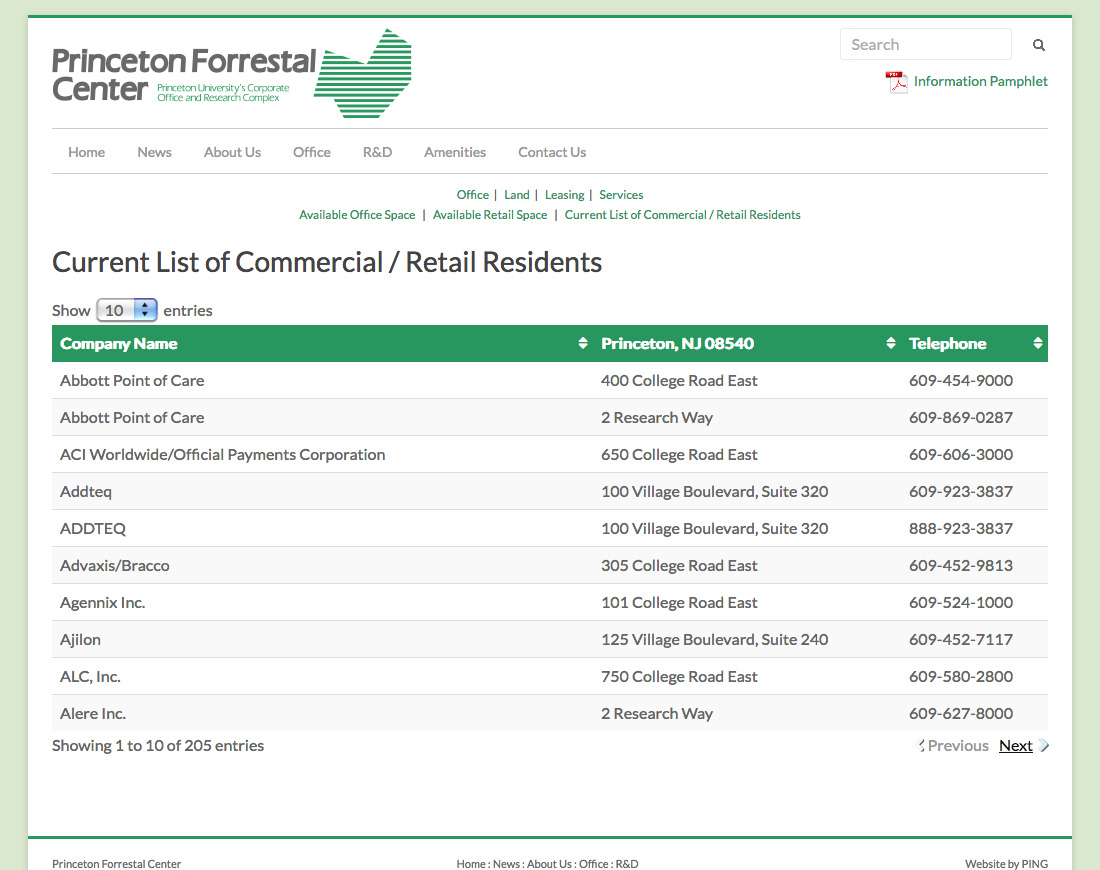Image resolution: width=1100 pixels, height=870 pixels.
Task: Open Available Retail Space link
Action: 490,215
